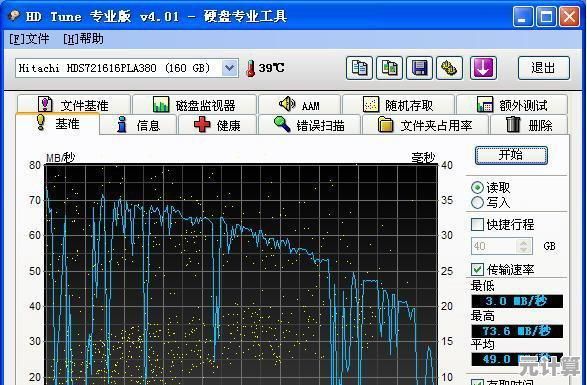Viewport: 587px width, 385px height.
Task: Click the blue info icon on 信息 tab
Action: [x=121, y=125]
